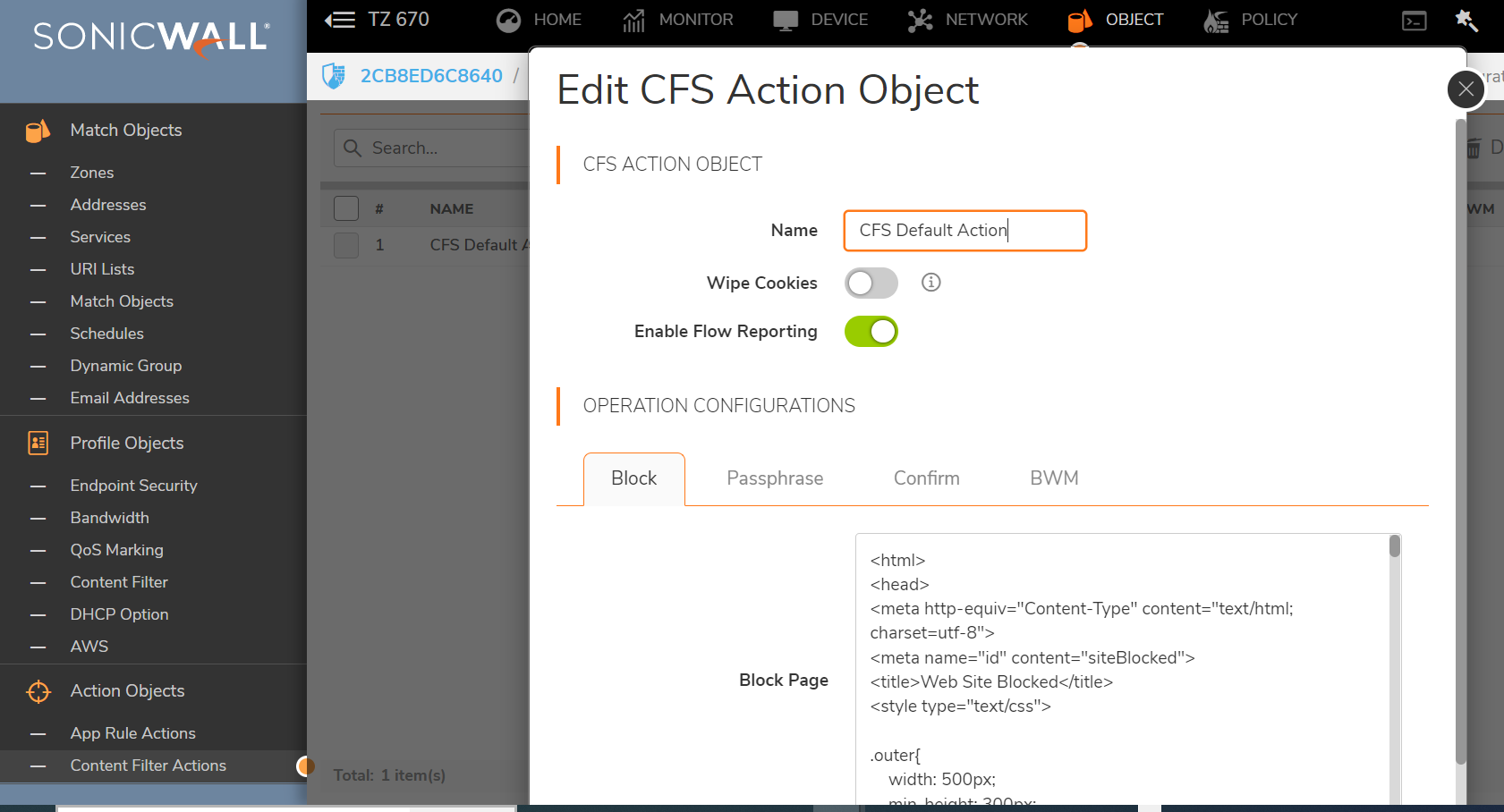
Task: Click the pin wizard icon at top right
Action: pyautogui.click(x=1466, y=20)
